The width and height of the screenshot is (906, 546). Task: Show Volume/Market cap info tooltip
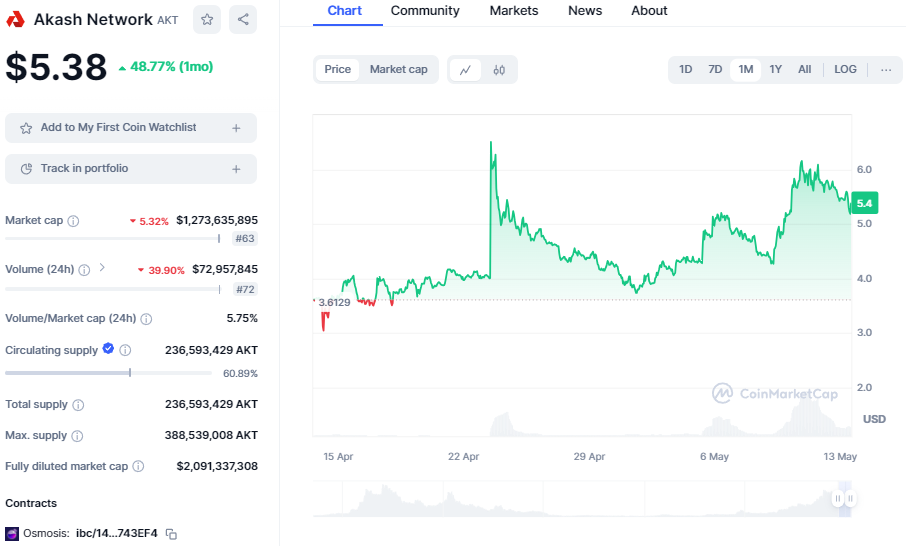146,319
